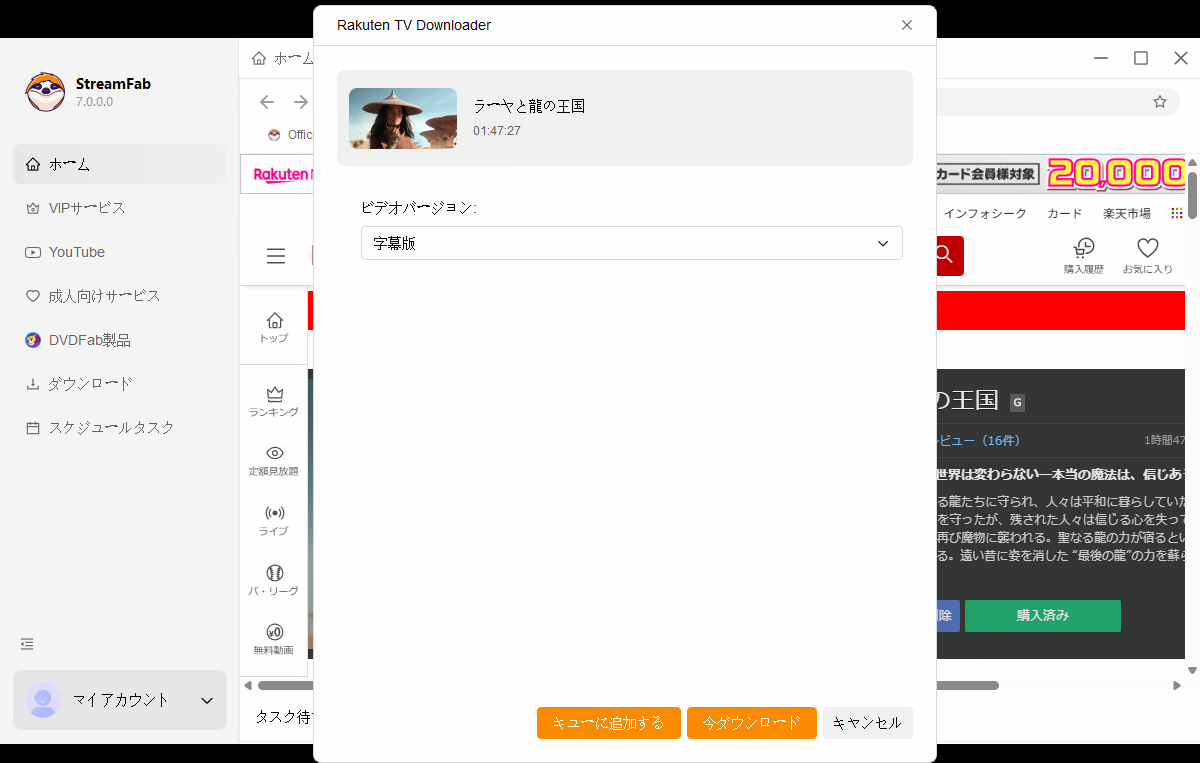Image resolution: width=1200 pixels, height=763 pixels.
Task: Click the ラーヤと龍の王国 thumbnail
Action: click(402, 118)
